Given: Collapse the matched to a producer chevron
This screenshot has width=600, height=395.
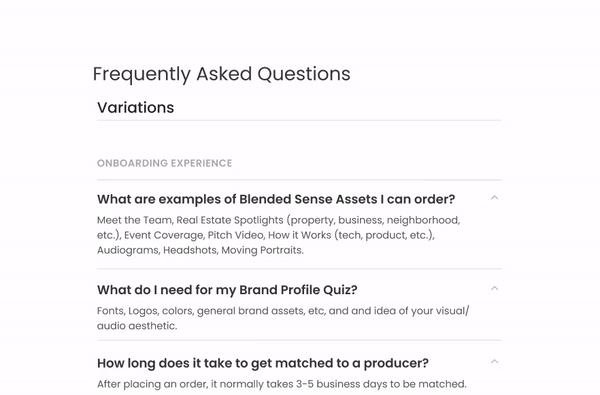Looking at the screenshot, I should pyautogui.click(x=494, y=361).
